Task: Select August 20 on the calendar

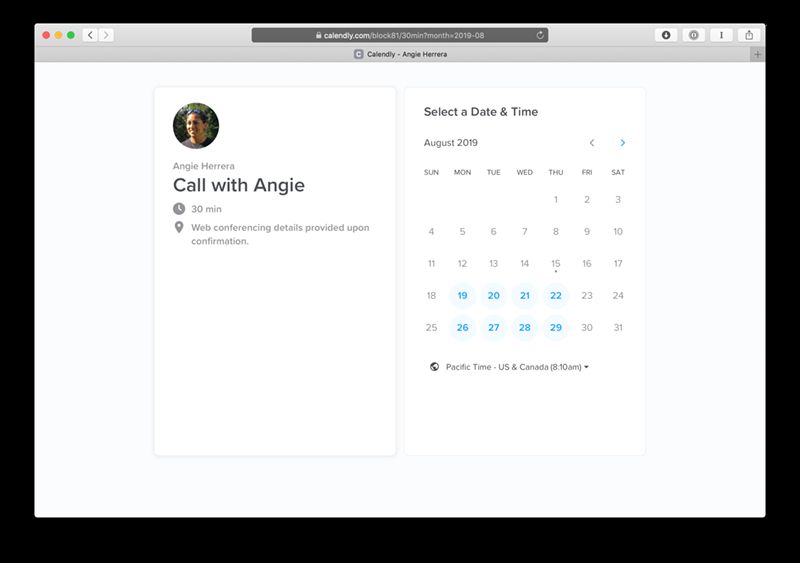Action: click(x=493, y=296)
